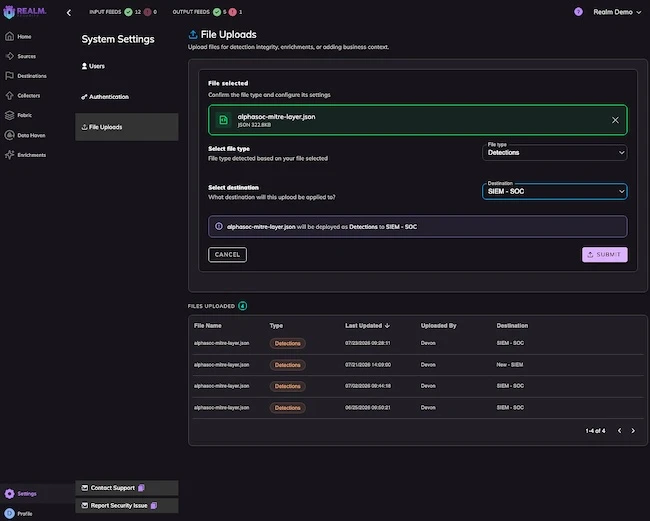Open Enrichments sparkle icon
Image resolution: width=650 pixels, height=521 pixels.
[10, 155]
